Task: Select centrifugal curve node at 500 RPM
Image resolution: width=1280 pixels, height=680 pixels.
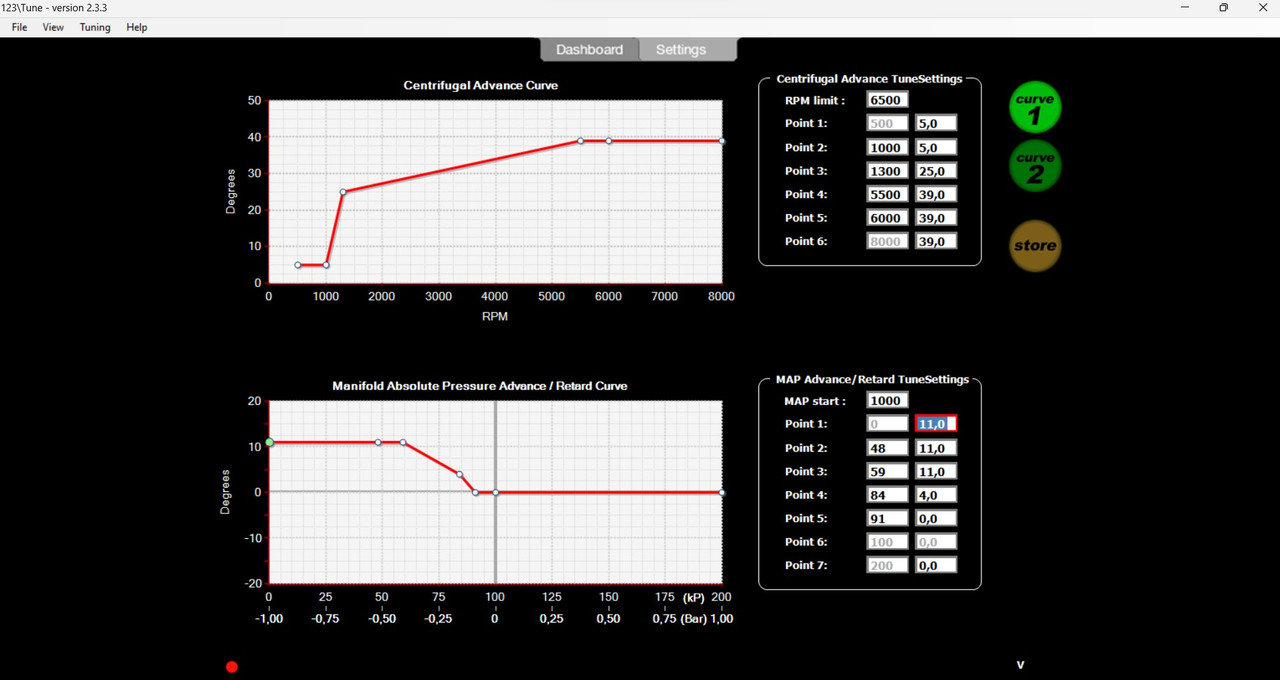Action: click(x=298, y=265)
